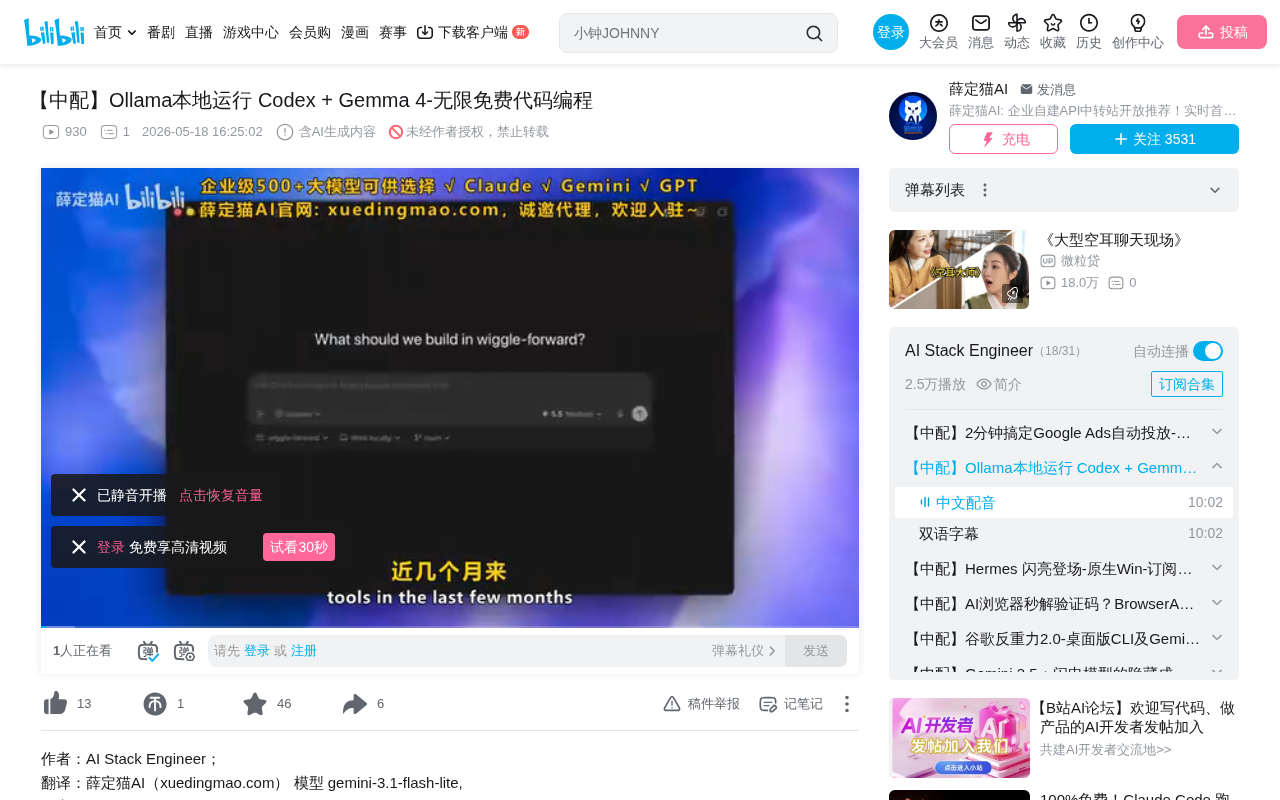Screen dimensions: 1280x800
Task: Click 下载客户端 download link
Action: tap(472, 33)
